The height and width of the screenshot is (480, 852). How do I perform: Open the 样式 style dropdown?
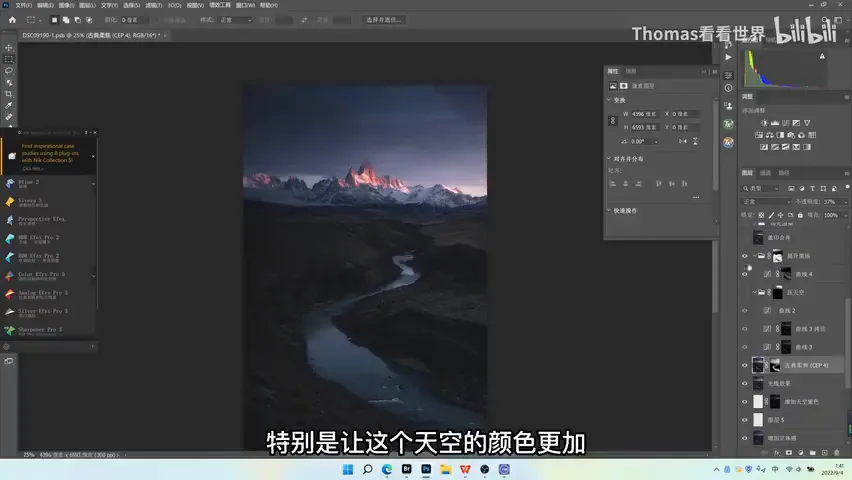(x=236, y=20)
